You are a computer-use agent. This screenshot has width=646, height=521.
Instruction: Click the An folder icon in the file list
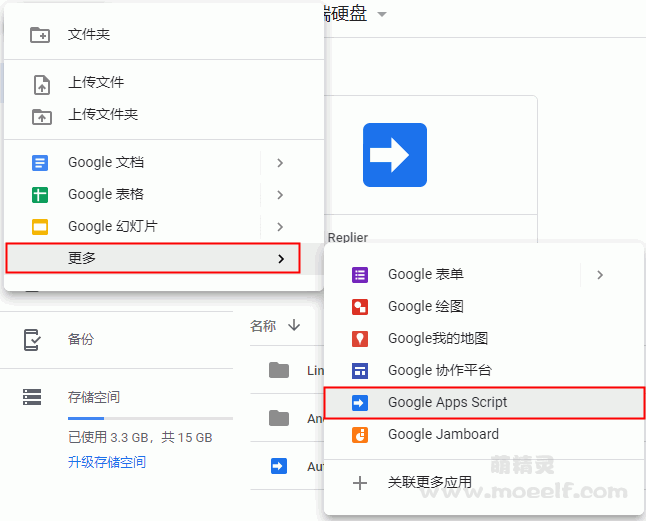[279, 418]
